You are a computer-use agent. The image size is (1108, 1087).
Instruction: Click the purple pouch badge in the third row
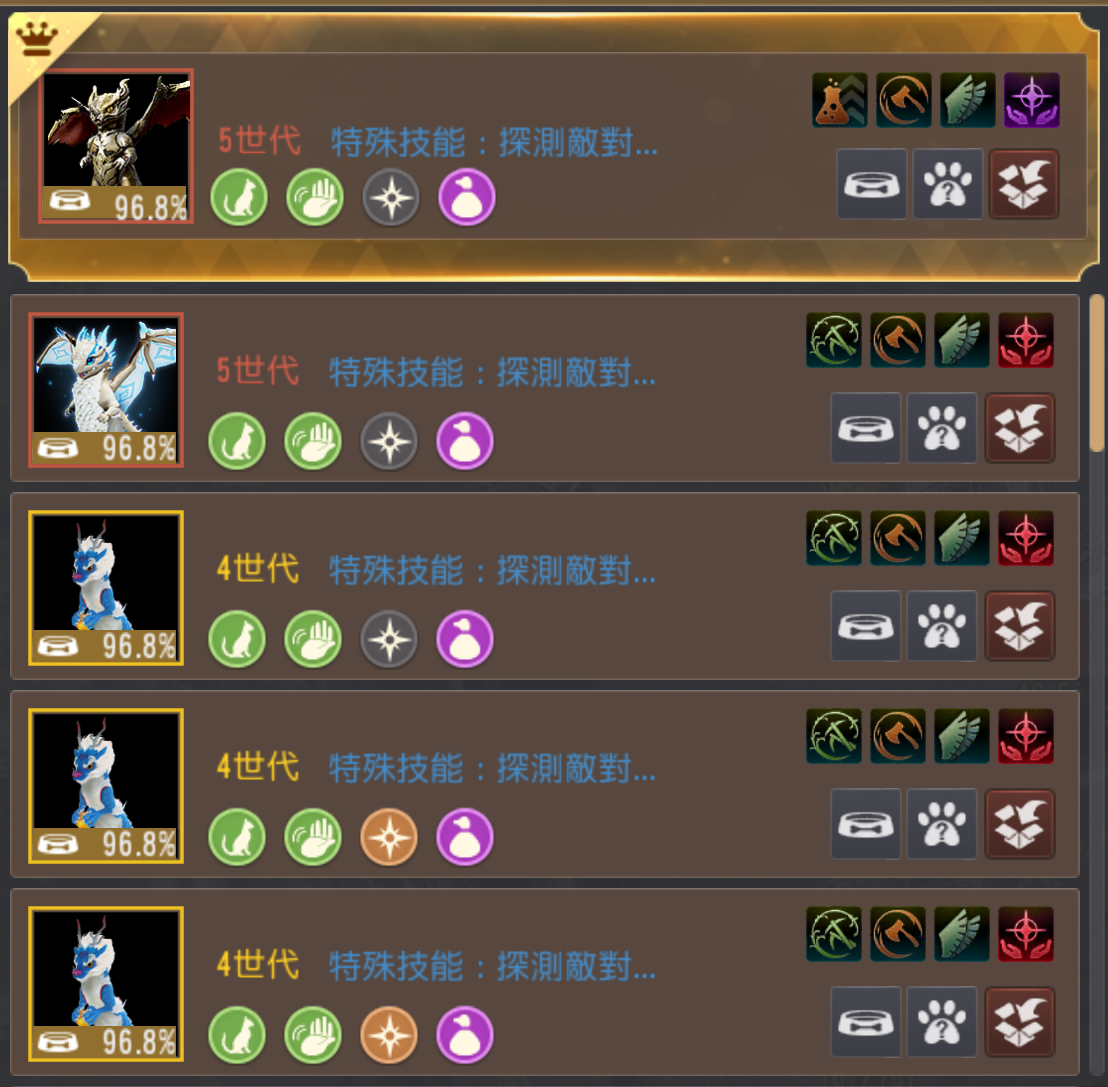point(465,639)
